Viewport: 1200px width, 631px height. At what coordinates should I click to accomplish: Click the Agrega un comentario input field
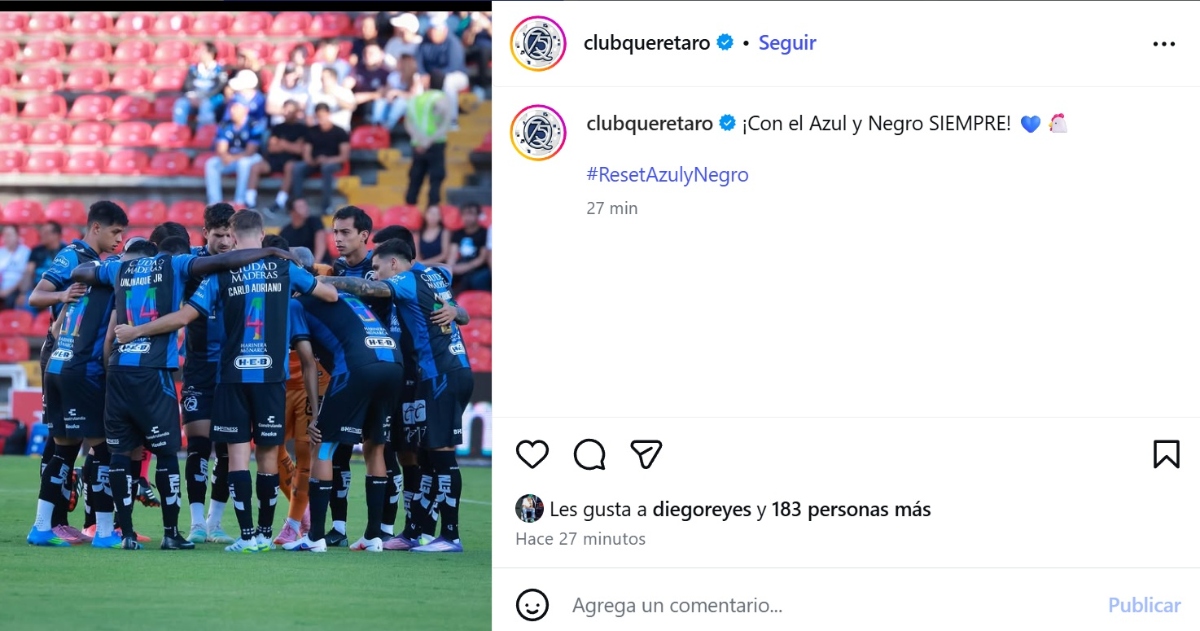pyautogui.click(x=830, y=605)
